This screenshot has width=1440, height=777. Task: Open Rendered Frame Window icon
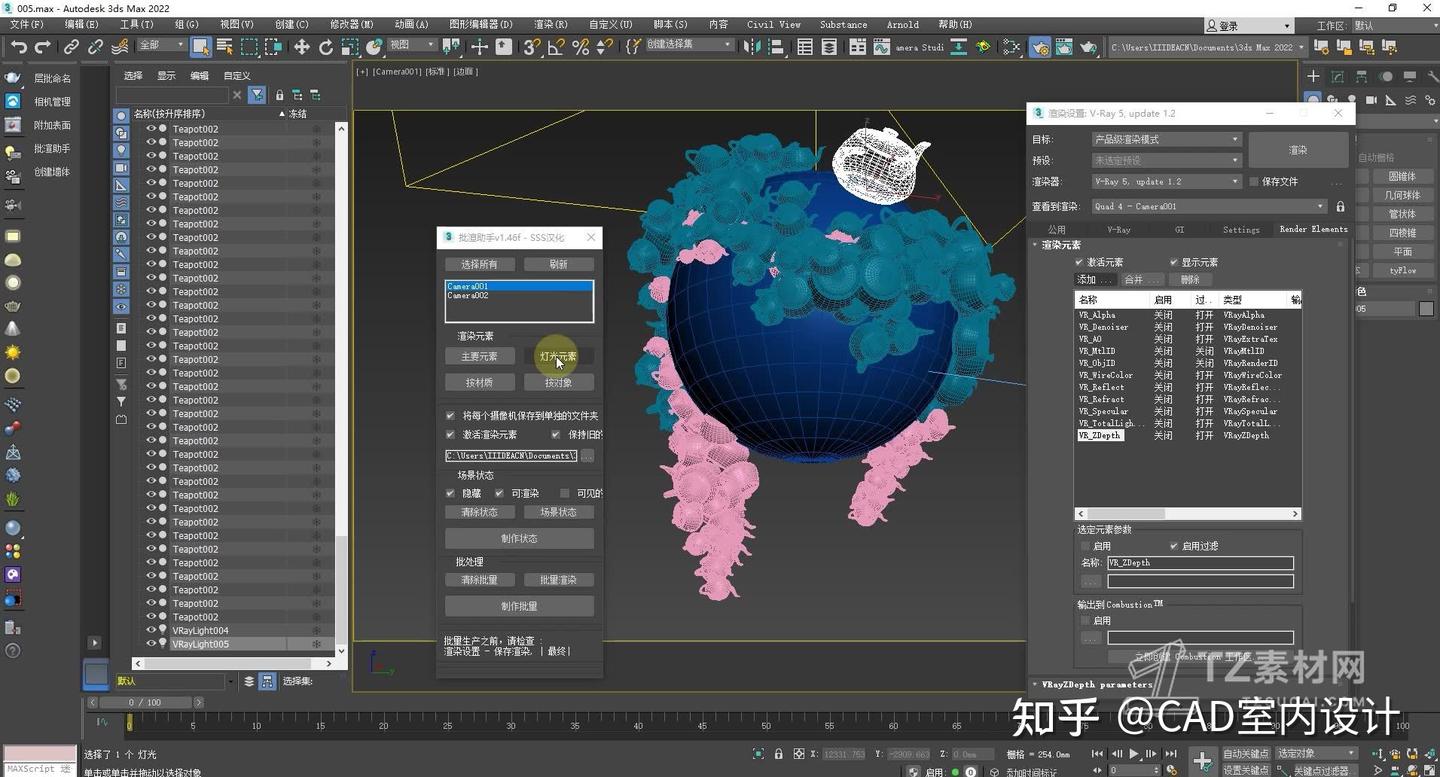coord(1063,46)
